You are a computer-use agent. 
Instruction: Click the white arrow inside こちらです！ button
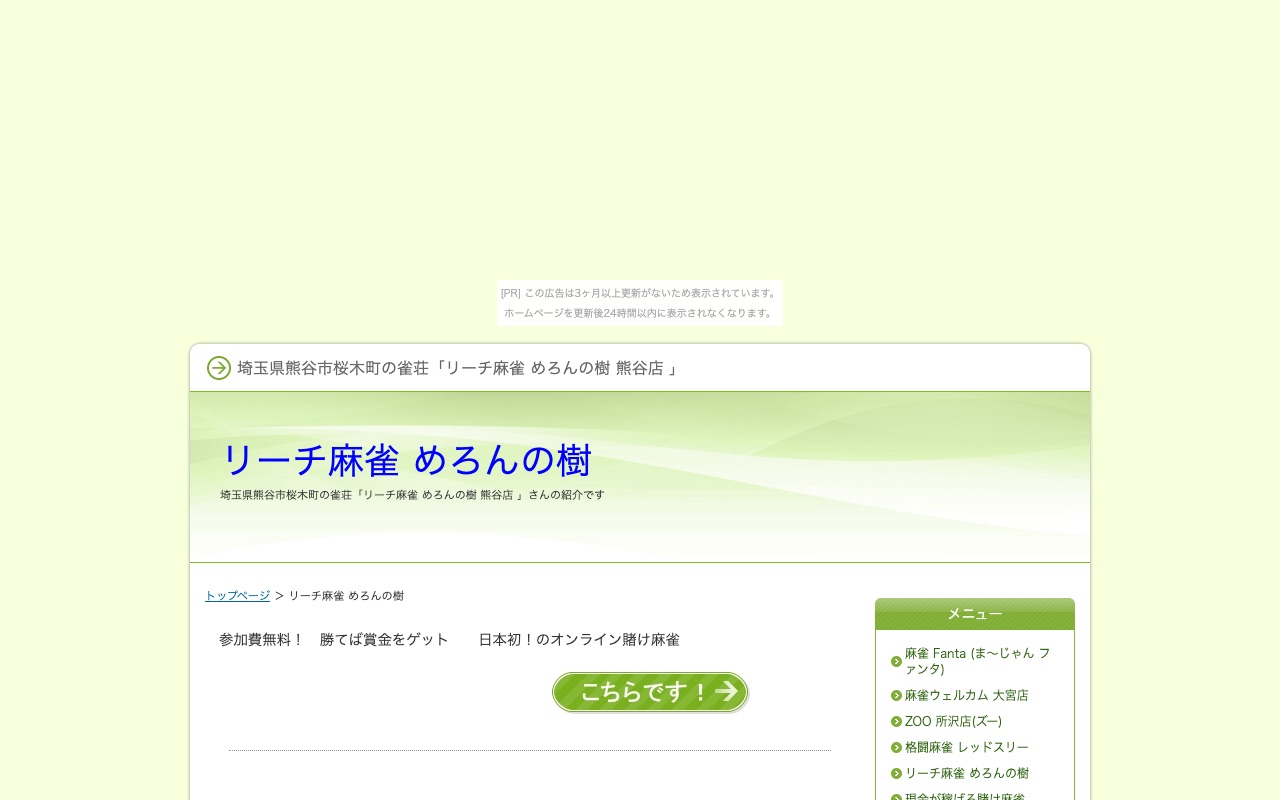(x=727, y=691)
